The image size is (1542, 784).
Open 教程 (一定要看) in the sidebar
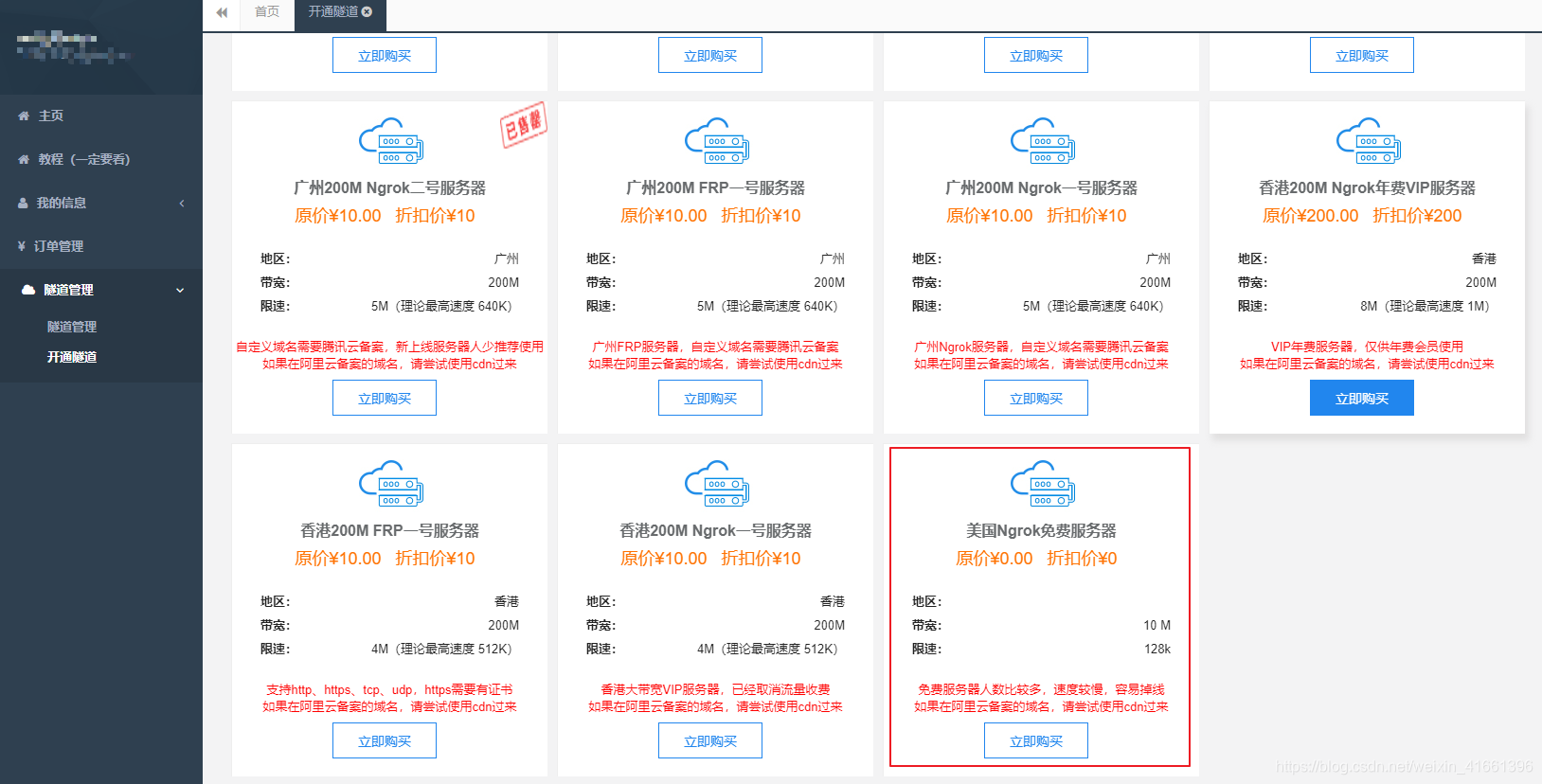100,159
